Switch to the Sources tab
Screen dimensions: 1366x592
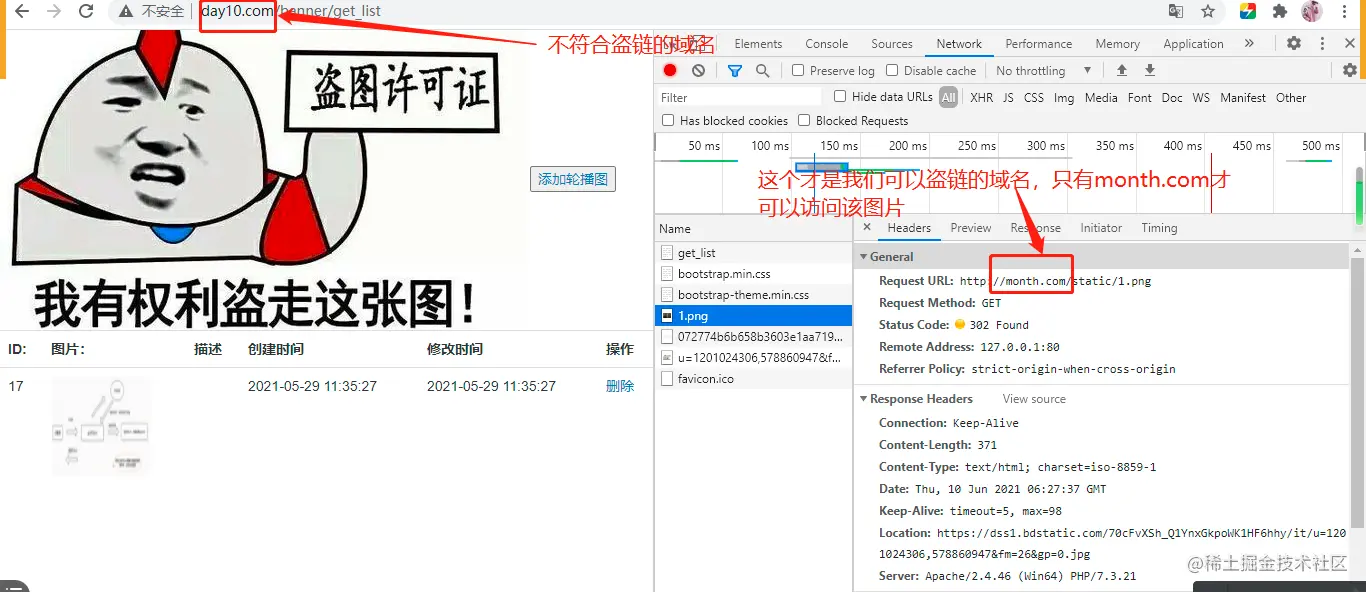tap(892, 44)
